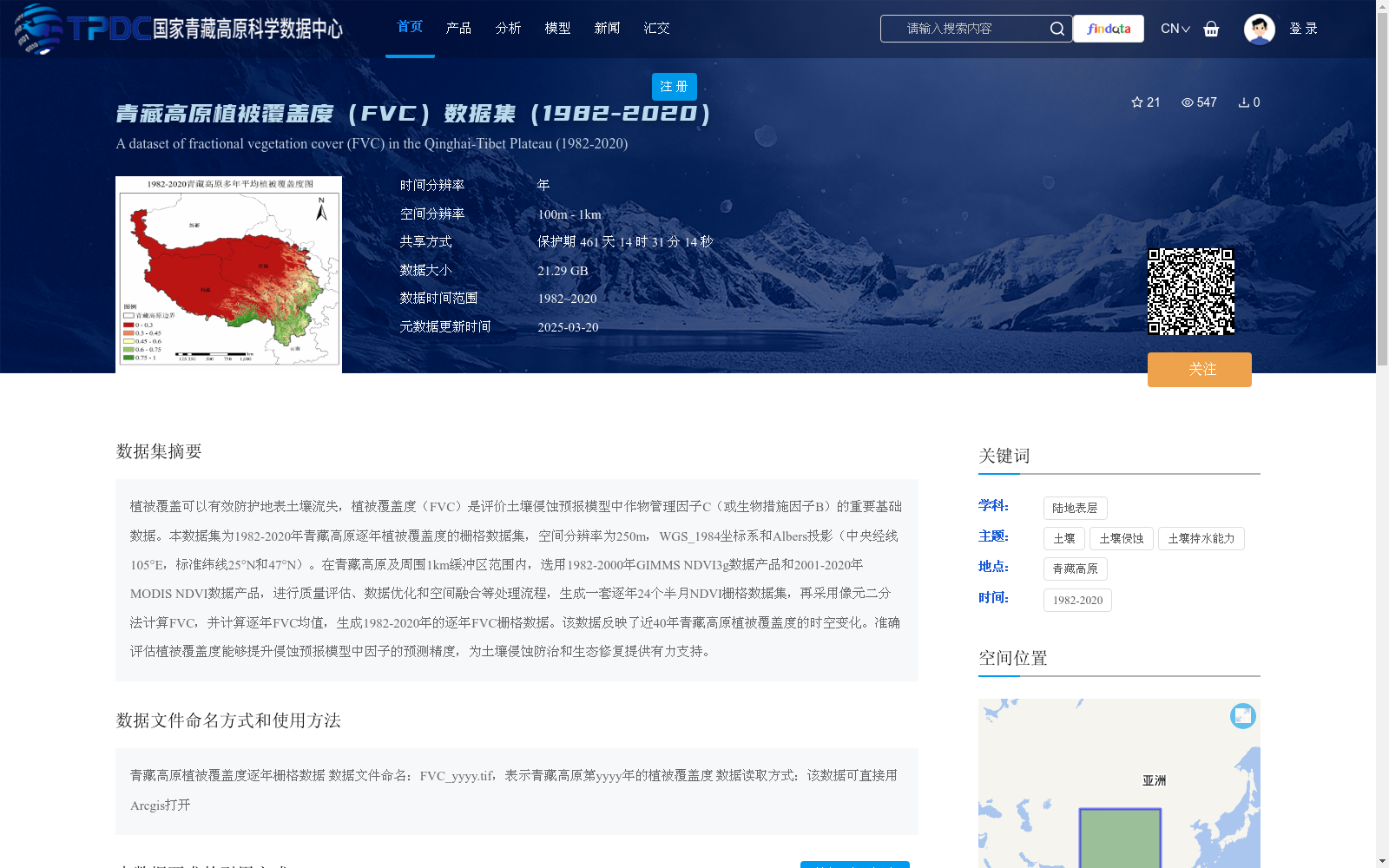Select the 土壤持水能力 theme tag
The image size is (1389, 868).
(x=1201, y=538)
